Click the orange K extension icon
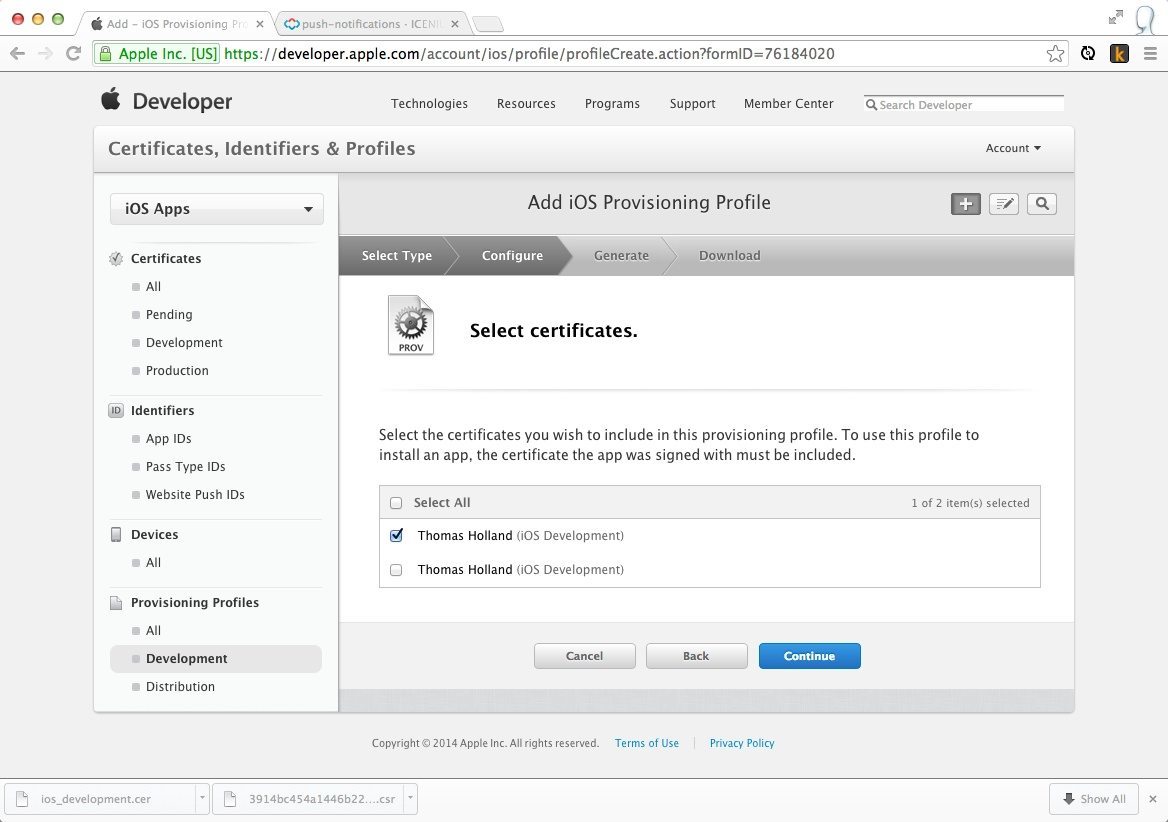The image size is (1168, 822). (x=1119, y=54)
